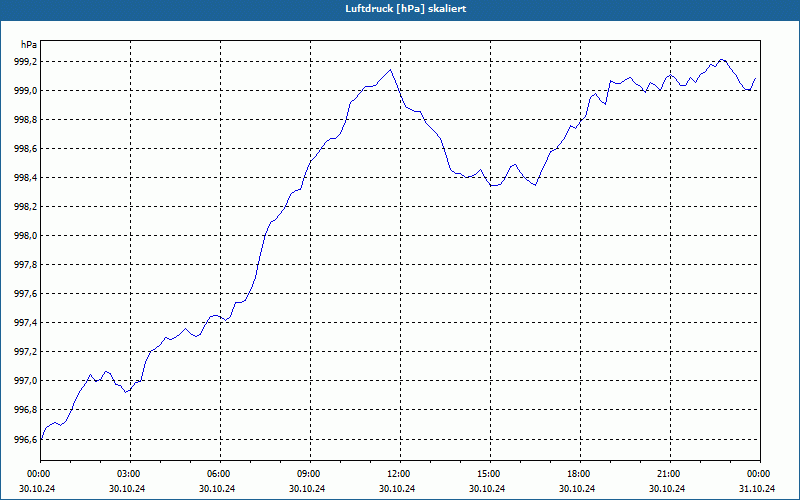Select the 999,2 y-axis label
This screenshot has height=500, width=800.
tap(26, 62)
